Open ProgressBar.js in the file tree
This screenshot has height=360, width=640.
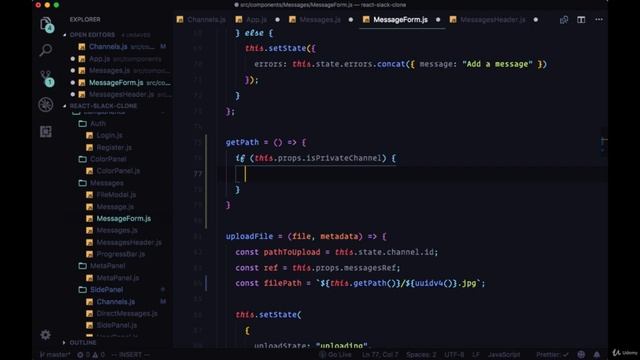pos(120,254)
